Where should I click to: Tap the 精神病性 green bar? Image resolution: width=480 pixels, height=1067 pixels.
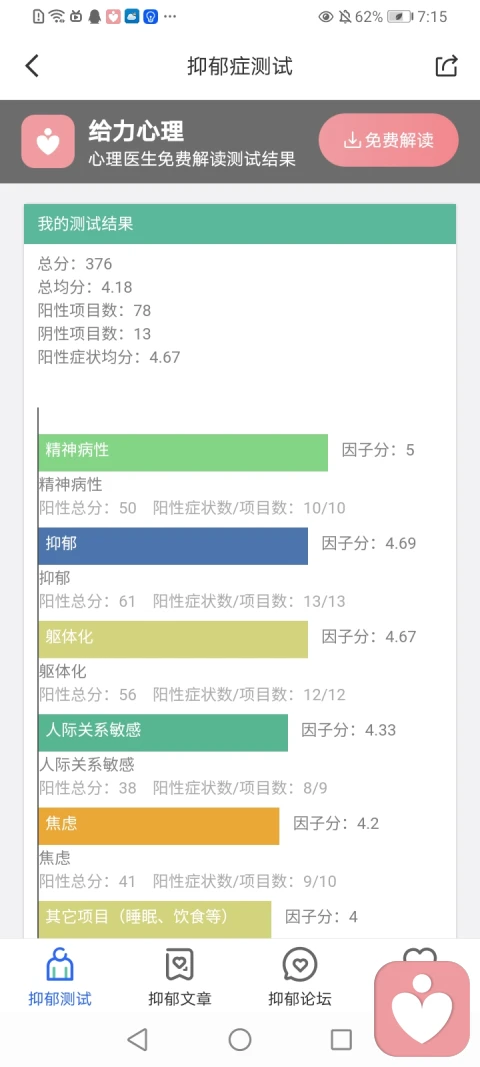[x=183, y=453]
